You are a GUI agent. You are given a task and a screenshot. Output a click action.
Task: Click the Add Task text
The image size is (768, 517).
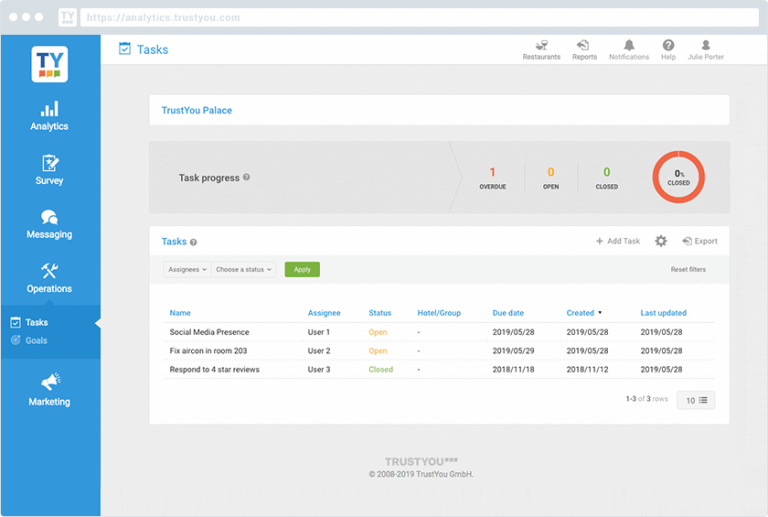[x=624, y=241]
